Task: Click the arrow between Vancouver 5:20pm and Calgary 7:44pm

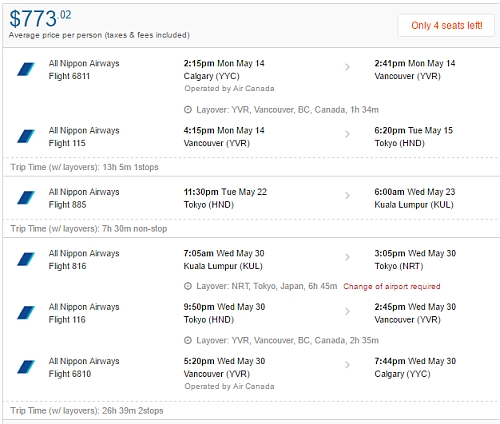Action: coord(348,365)
